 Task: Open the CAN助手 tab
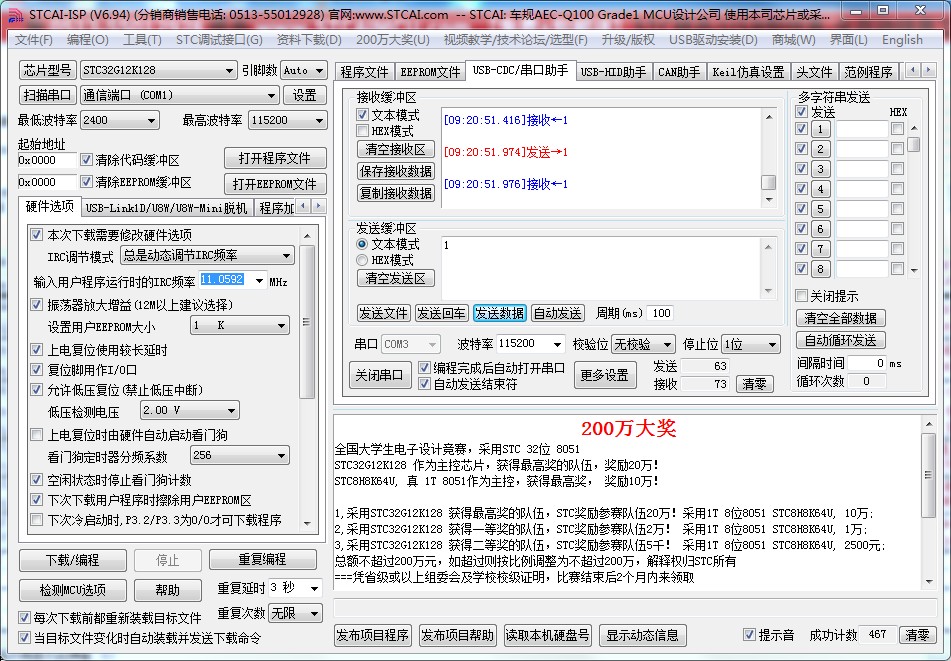pyautogui.click(x=679, y=72)
